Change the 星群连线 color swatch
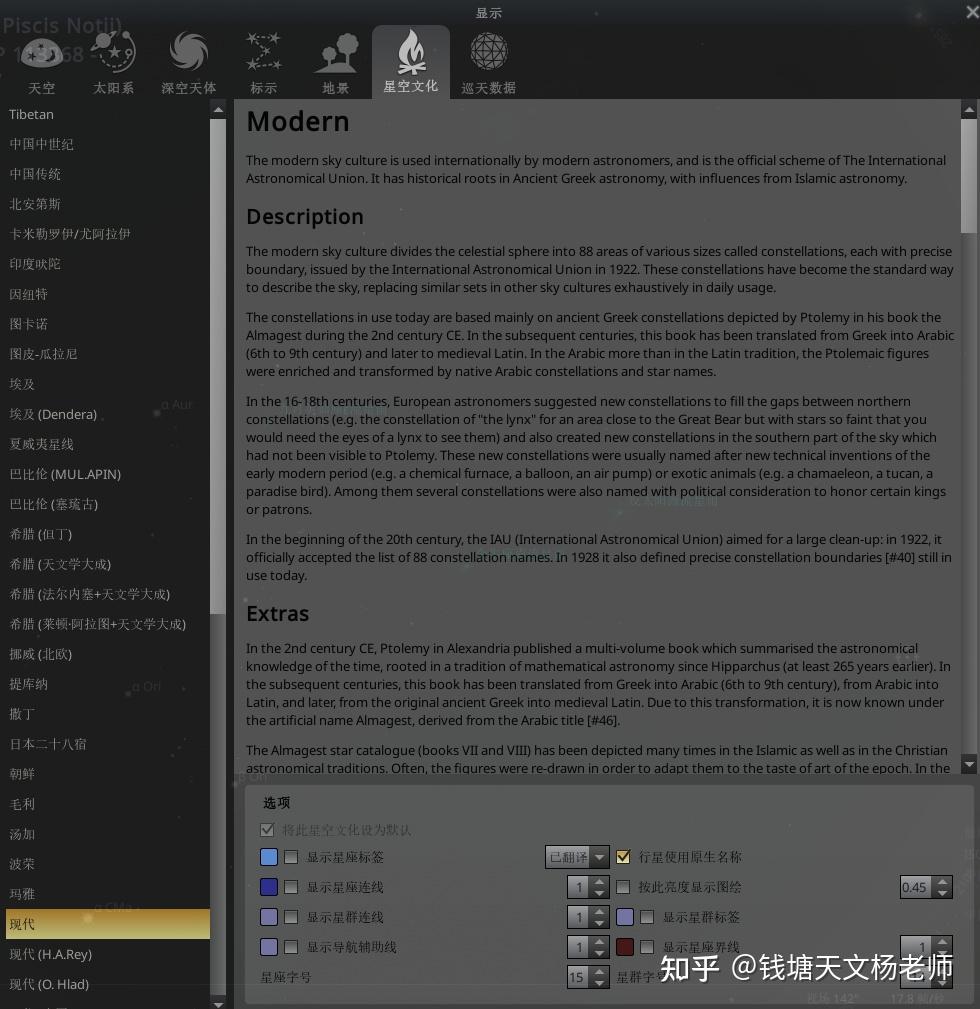Screen dimensions: 980x1009 pyautogui.click(x=269, y=917)
